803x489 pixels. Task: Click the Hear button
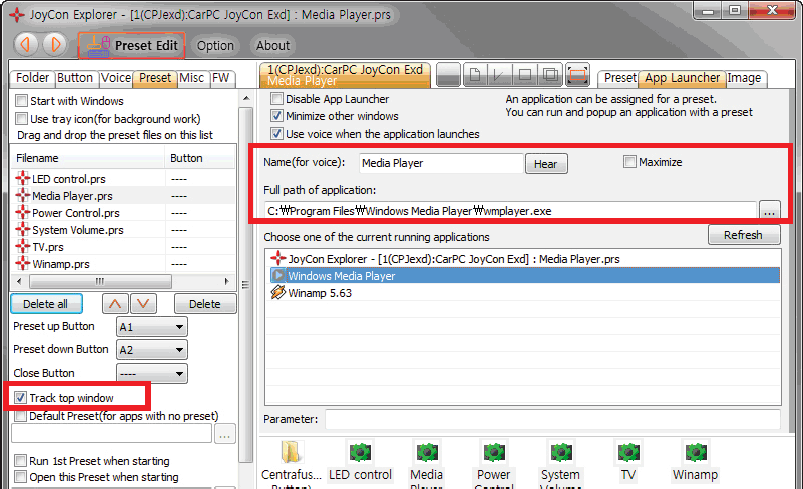pyautogui.click(x=546, y=164)
